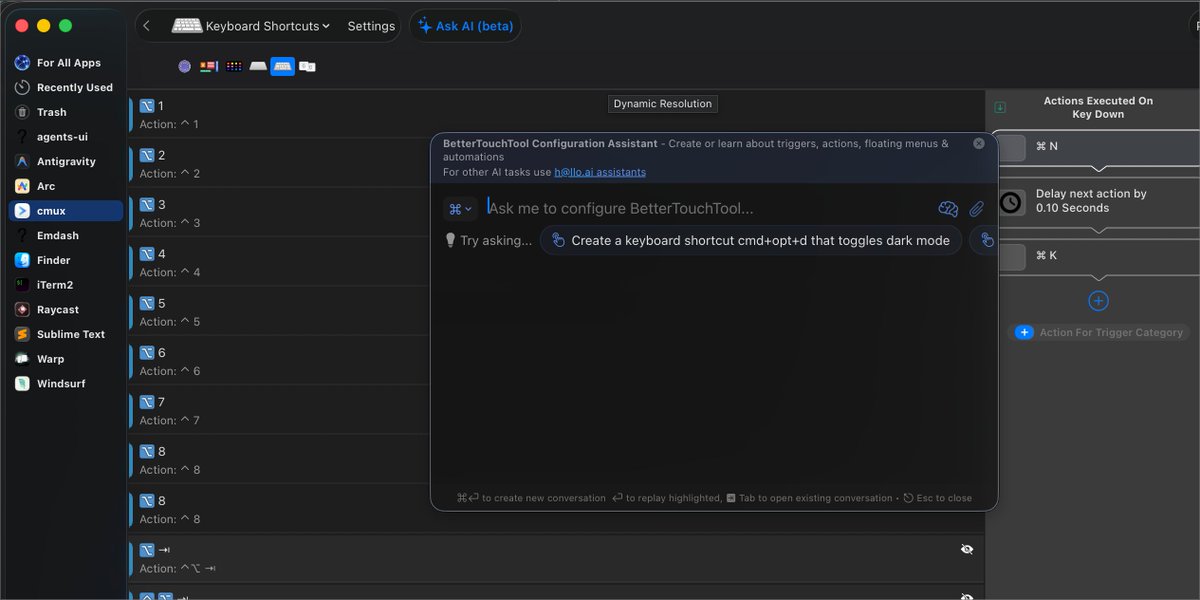Click the Sublime Text app icon
1200x600 pixels.
22,334
